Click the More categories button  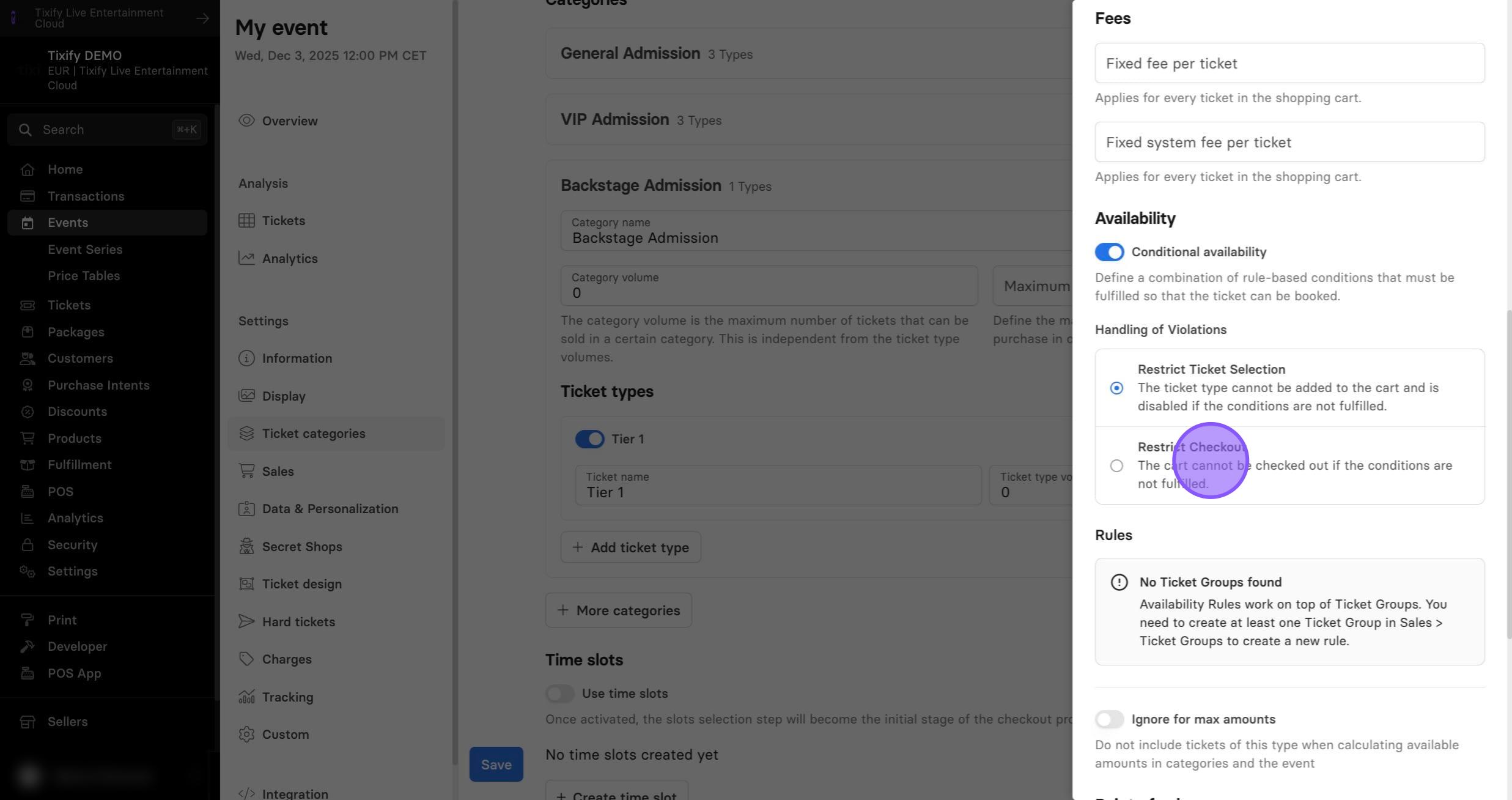click(618, 610)
